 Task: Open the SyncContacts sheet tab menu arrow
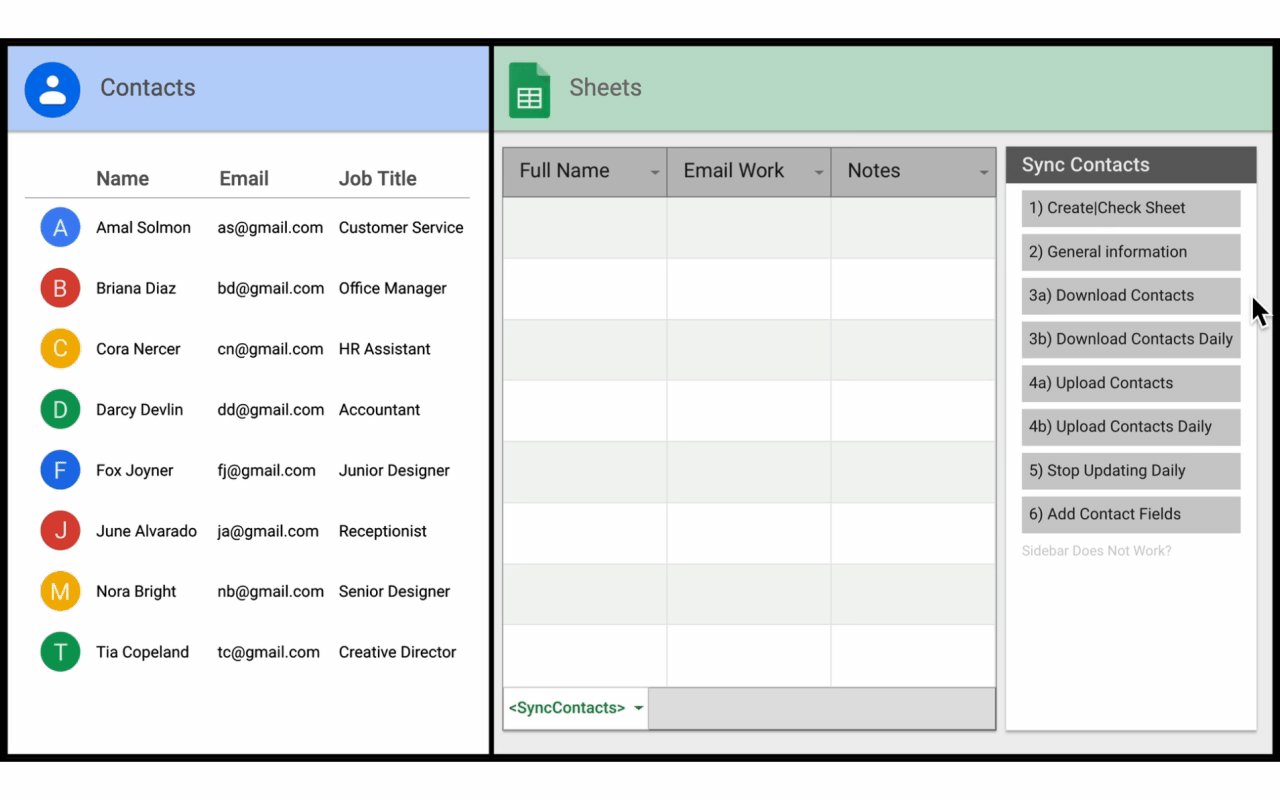pyautogui.click(x=638, y=709)
